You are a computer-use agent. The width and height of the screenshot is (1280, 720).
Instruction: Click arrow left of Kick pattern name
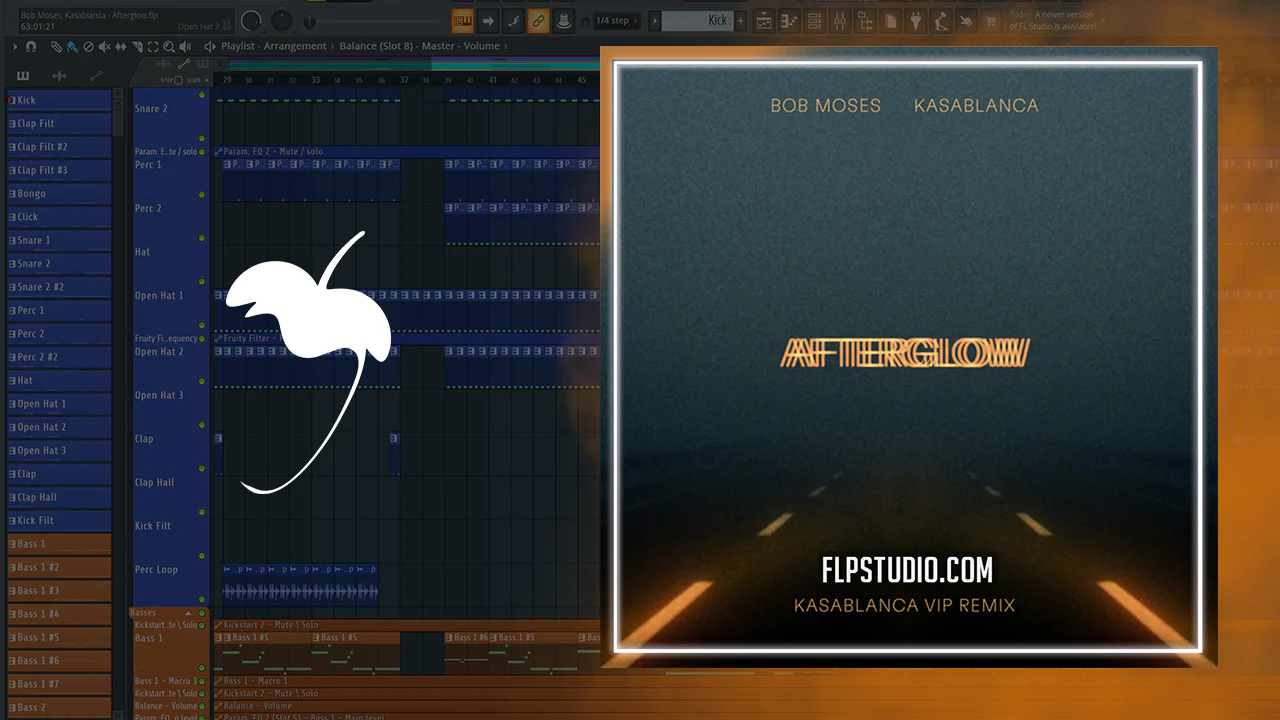tap(655, 20)
